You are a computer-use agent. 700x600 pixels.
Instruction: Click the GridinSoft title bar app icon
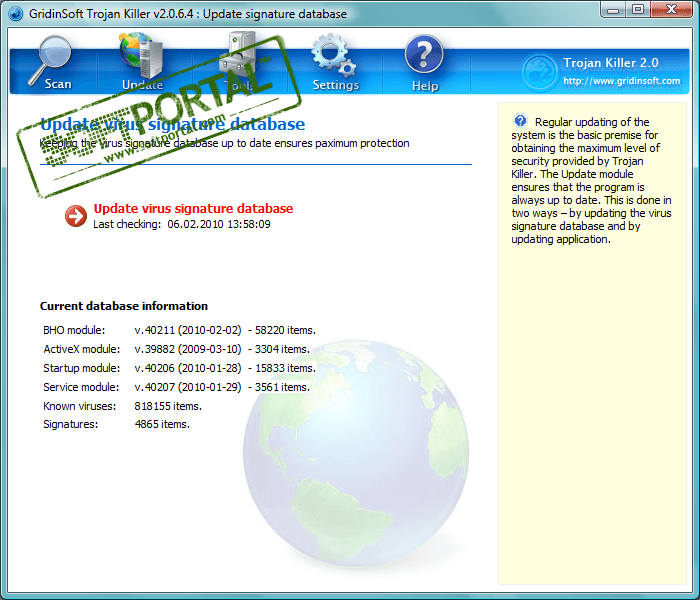pos(16,13)
